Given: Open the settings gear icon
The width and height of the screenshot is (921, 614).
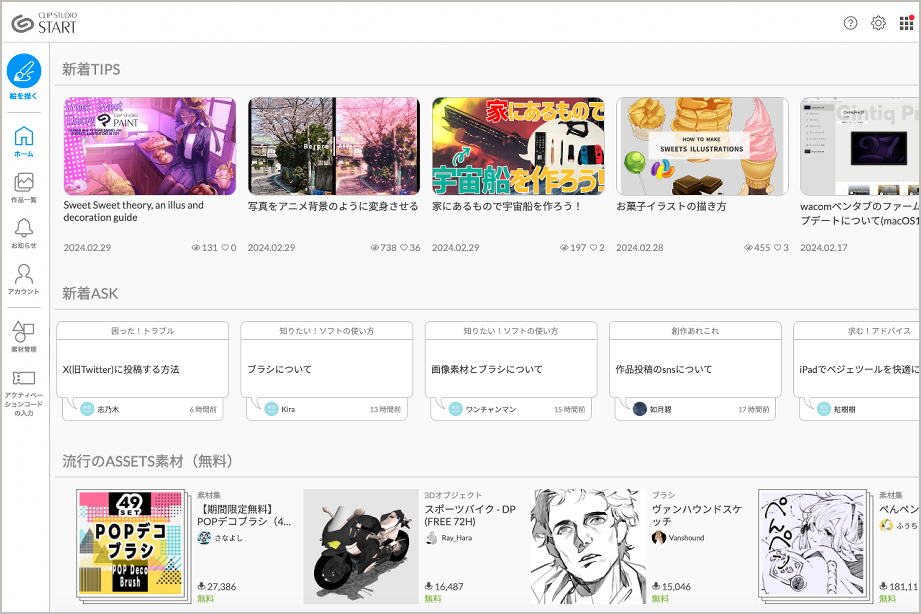Looking at the screenshot, I should coord(878,23).
